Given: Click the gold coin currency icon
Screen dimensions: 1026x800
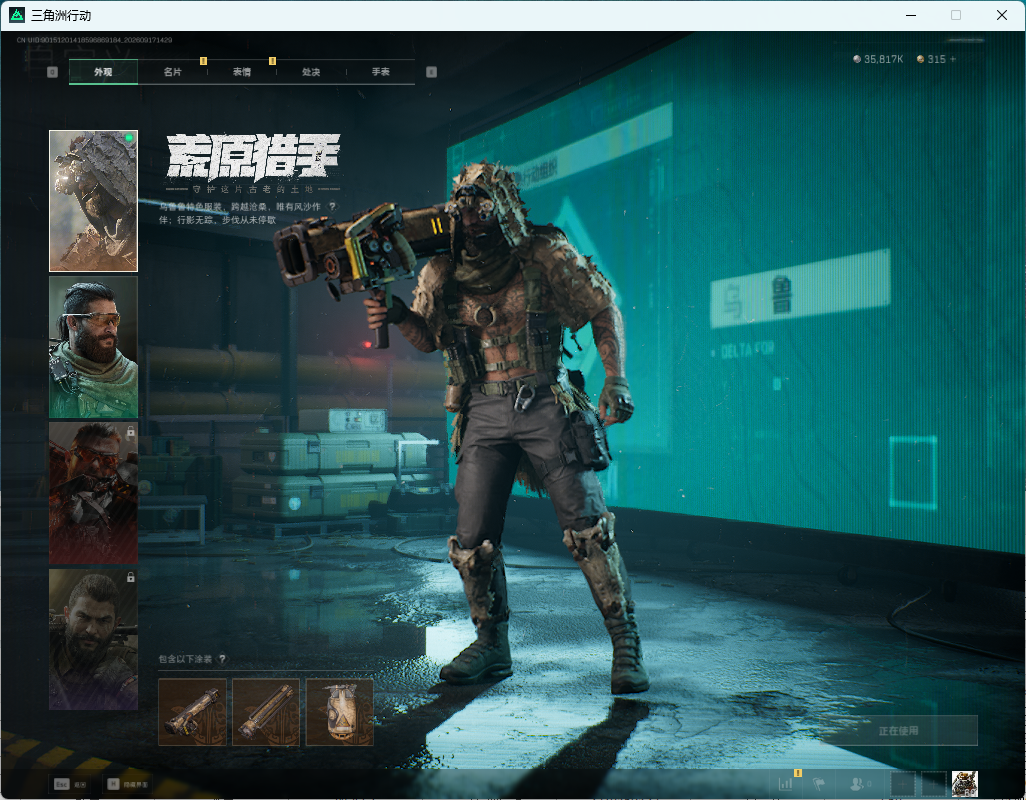Looking at the screenshot, I should click(921, 59).
